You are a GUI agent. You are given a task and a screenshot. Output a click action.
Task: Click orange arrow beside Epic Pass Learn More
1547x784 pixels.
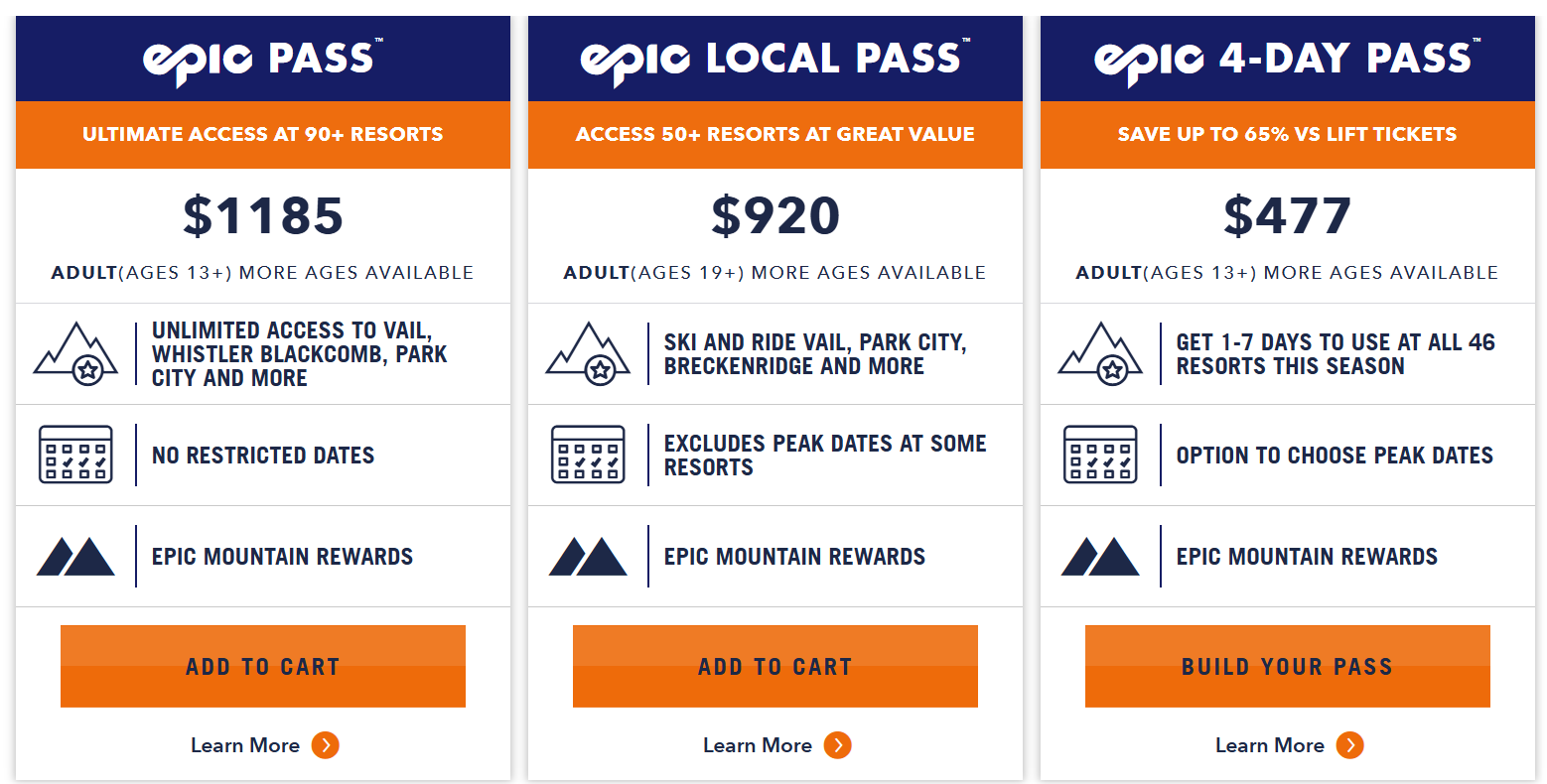coord(326,745)
